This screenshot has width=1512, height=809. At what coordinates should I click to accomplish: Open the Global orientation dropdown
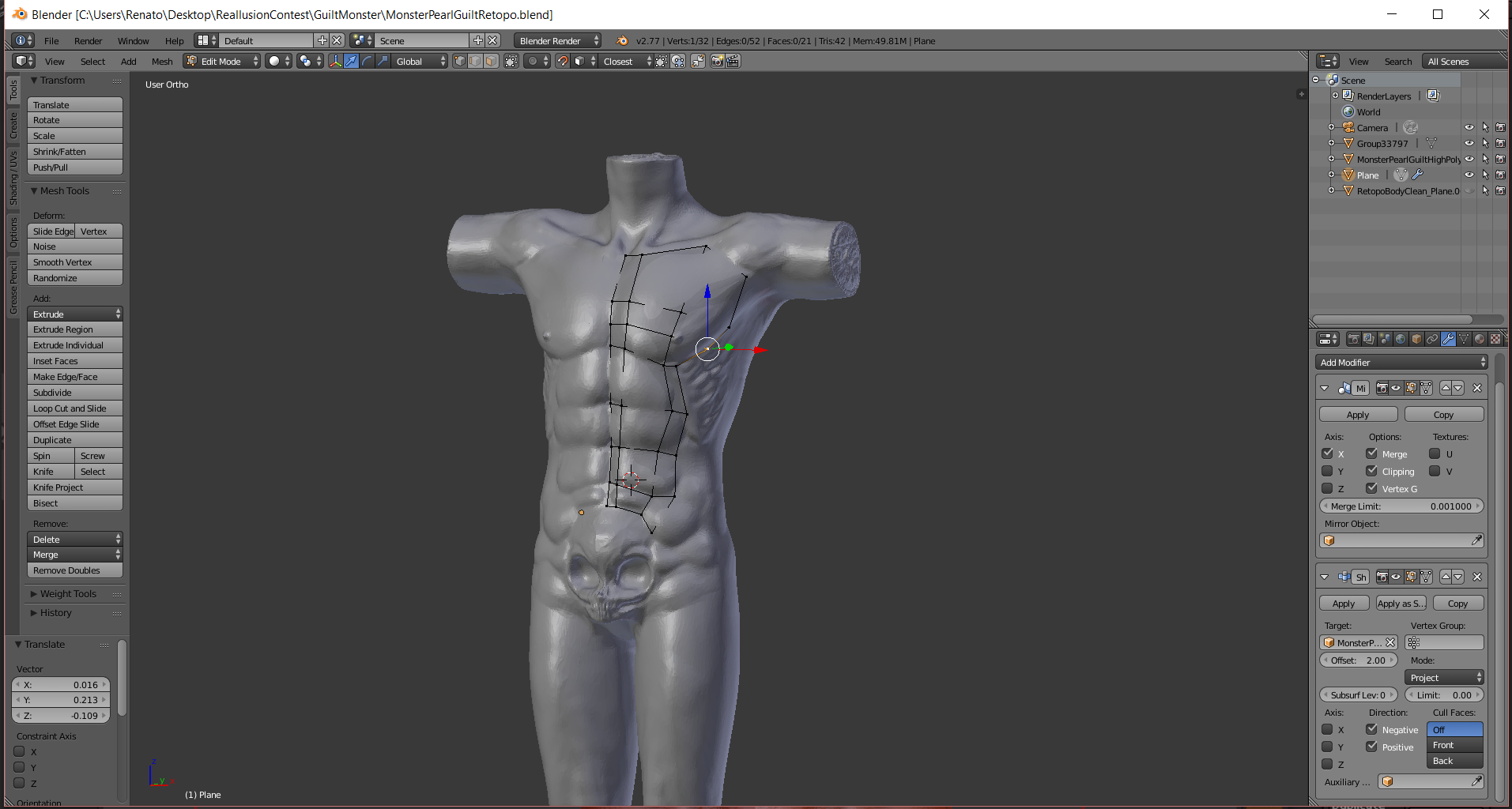420,61
